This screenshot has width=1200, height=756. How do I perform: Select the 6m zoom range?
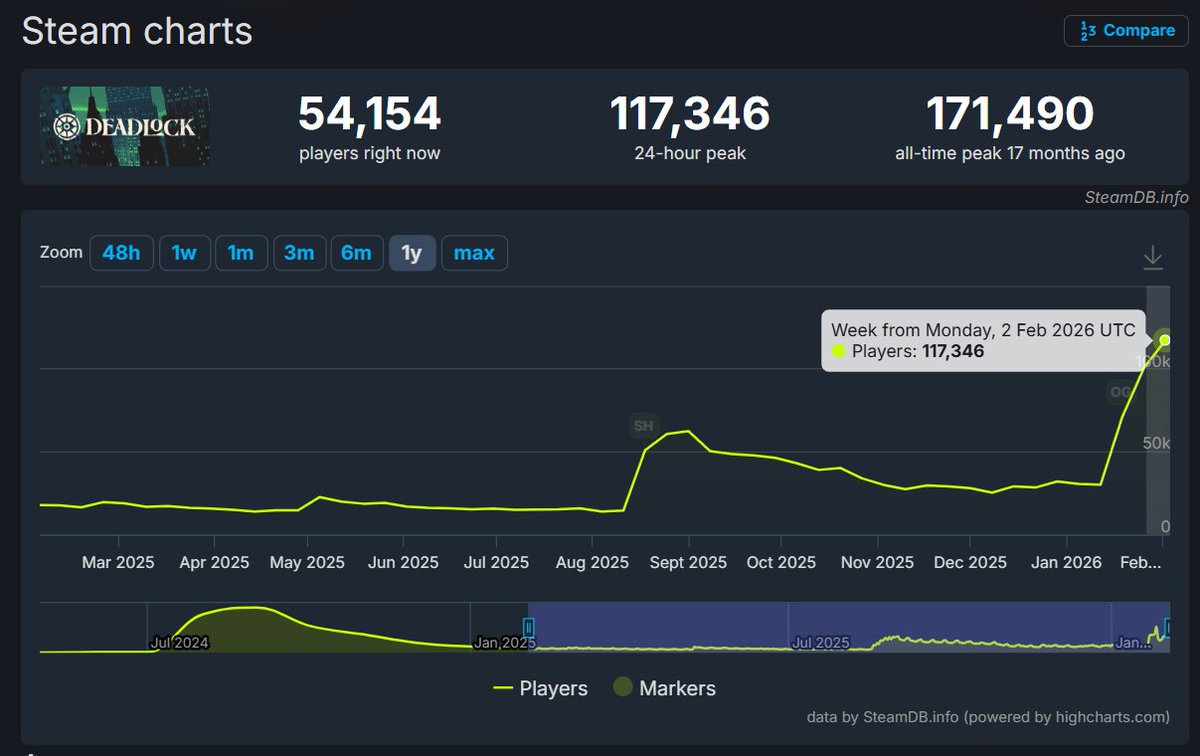357,253
